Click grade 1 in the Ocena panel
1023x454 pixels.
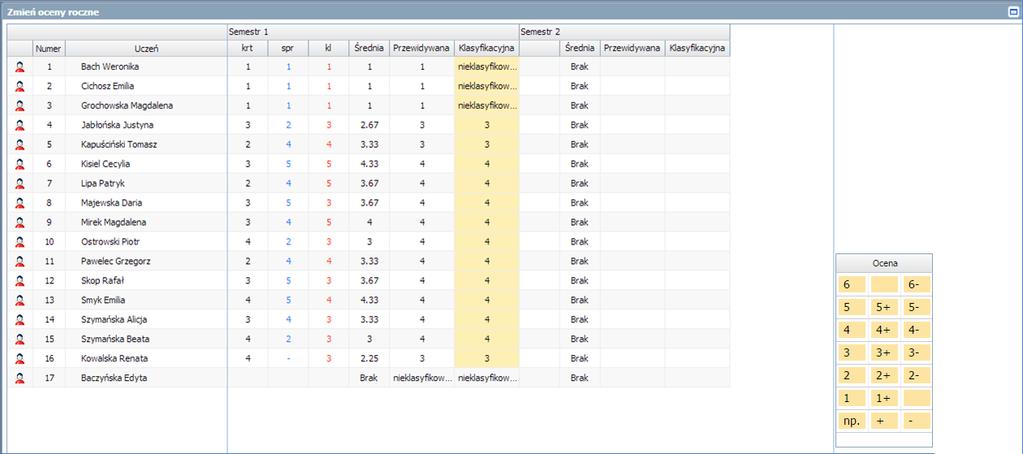[x=851, y=398]
